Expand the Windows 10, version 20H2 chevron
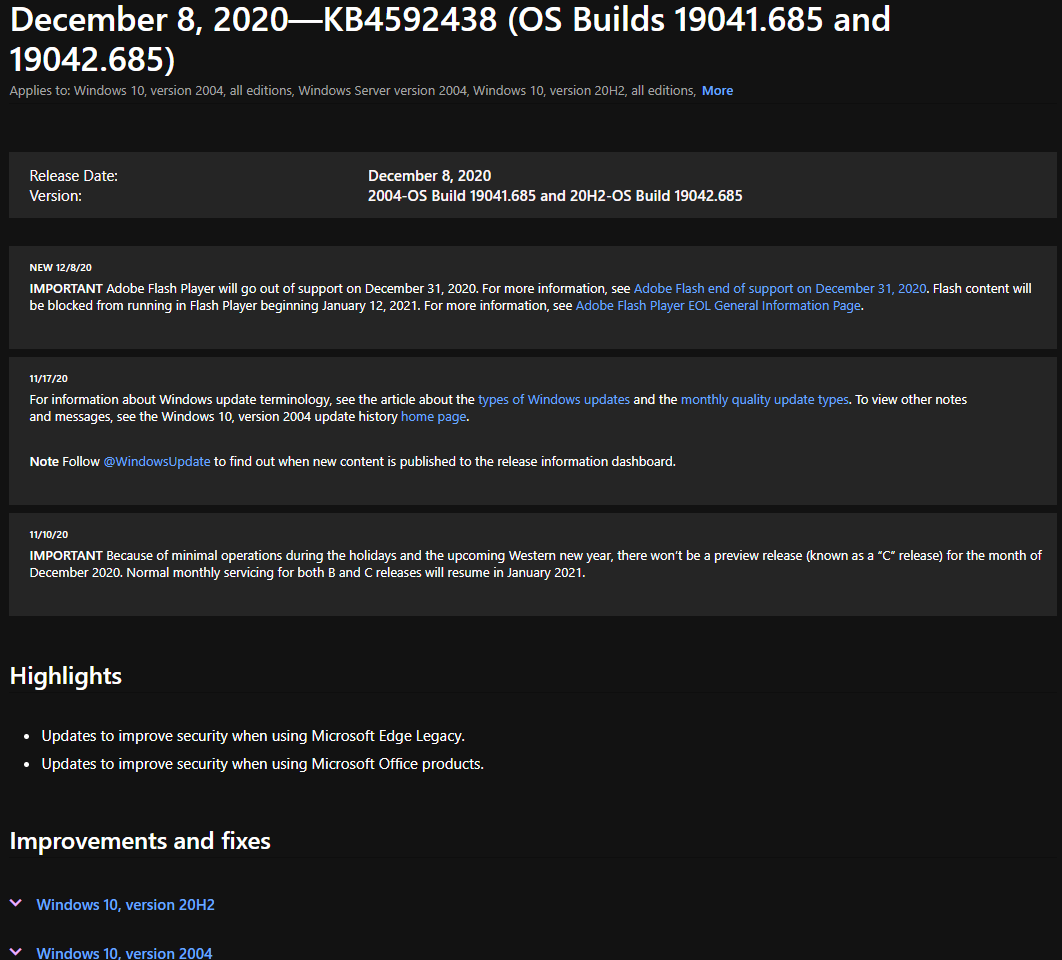 click(16, 904)
